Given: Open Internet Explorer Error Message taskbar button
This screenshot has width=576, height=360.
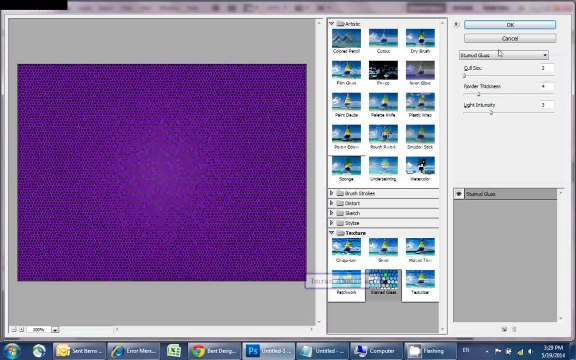Looking at the screenshot, I should point(134,351).
